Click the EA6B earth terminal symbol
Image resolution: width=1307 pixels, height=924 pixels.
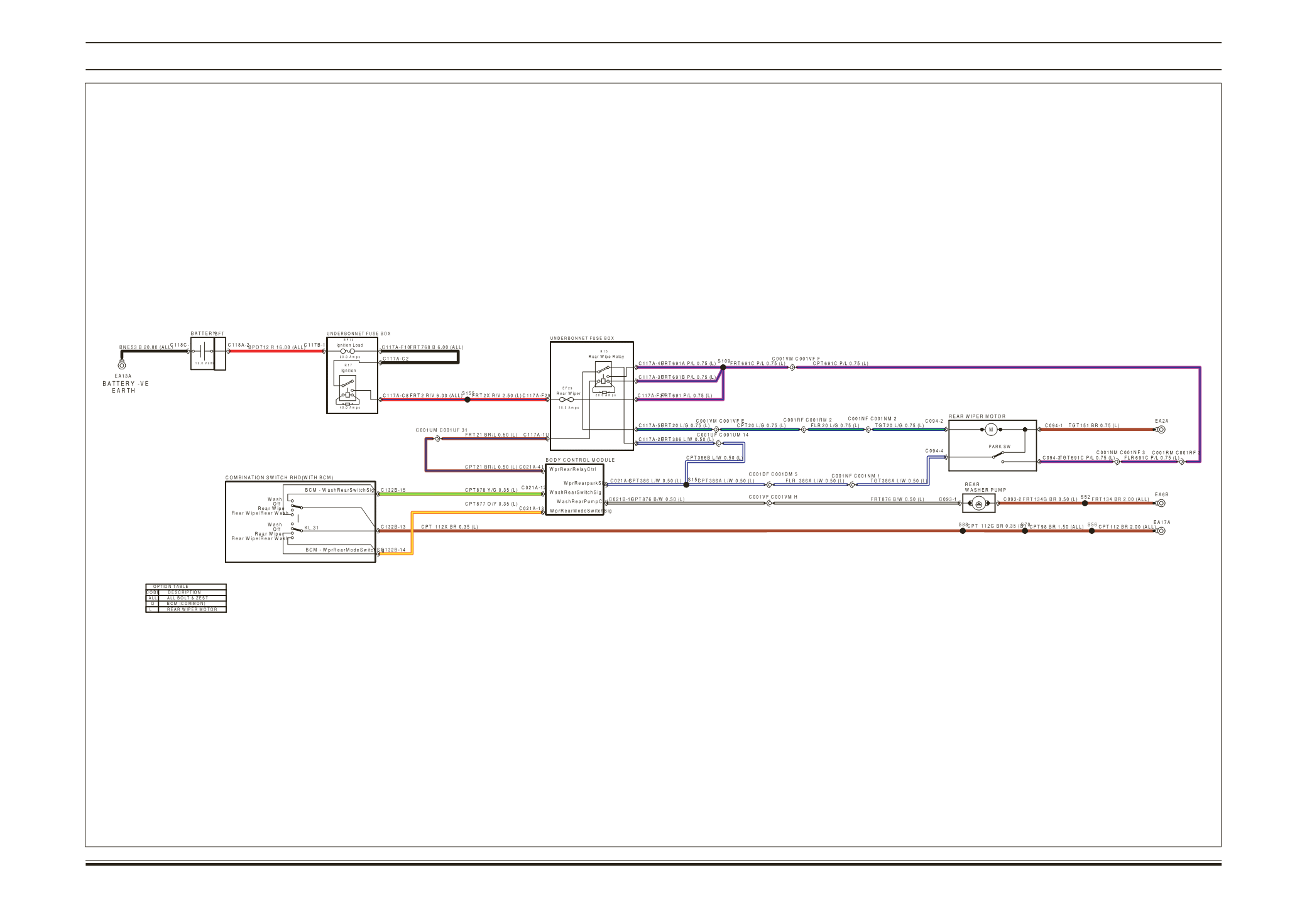pos(1161,503)
